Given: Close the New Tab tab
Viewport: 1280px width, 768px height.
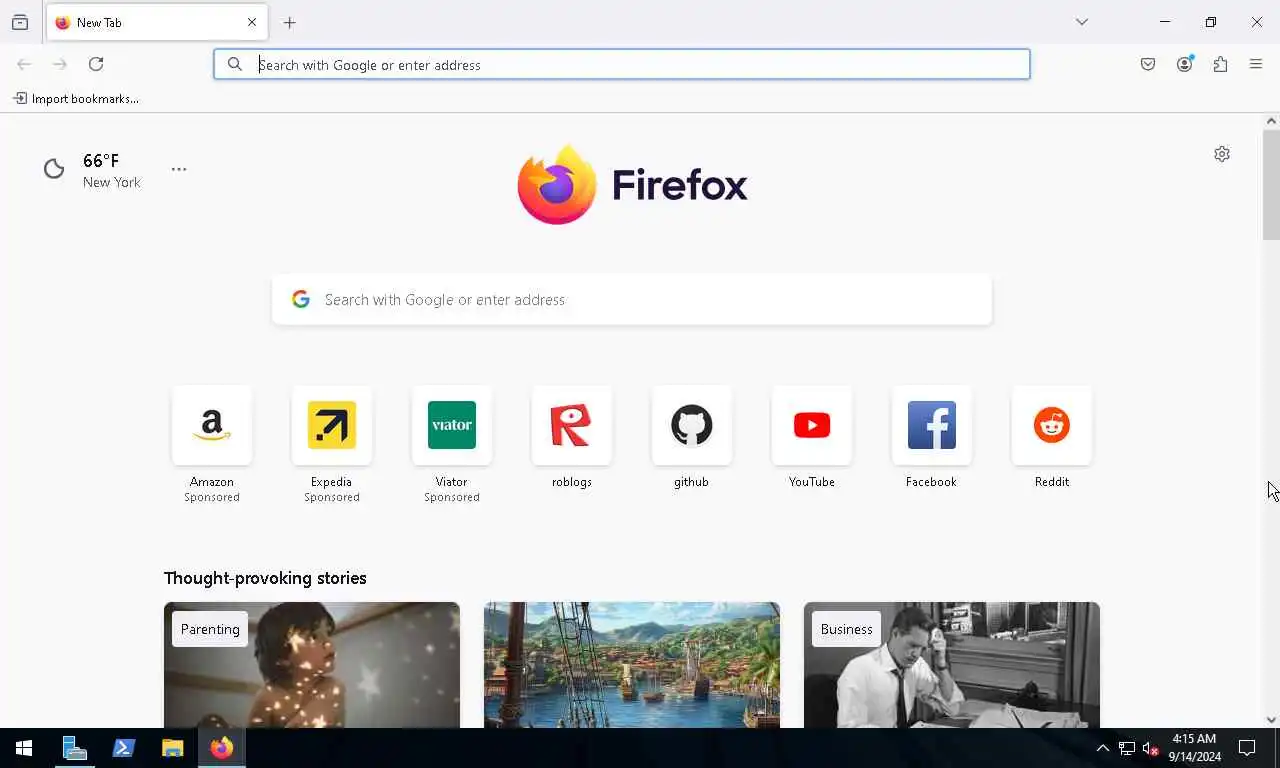Looking at the screenshot, I should point(252,22).
